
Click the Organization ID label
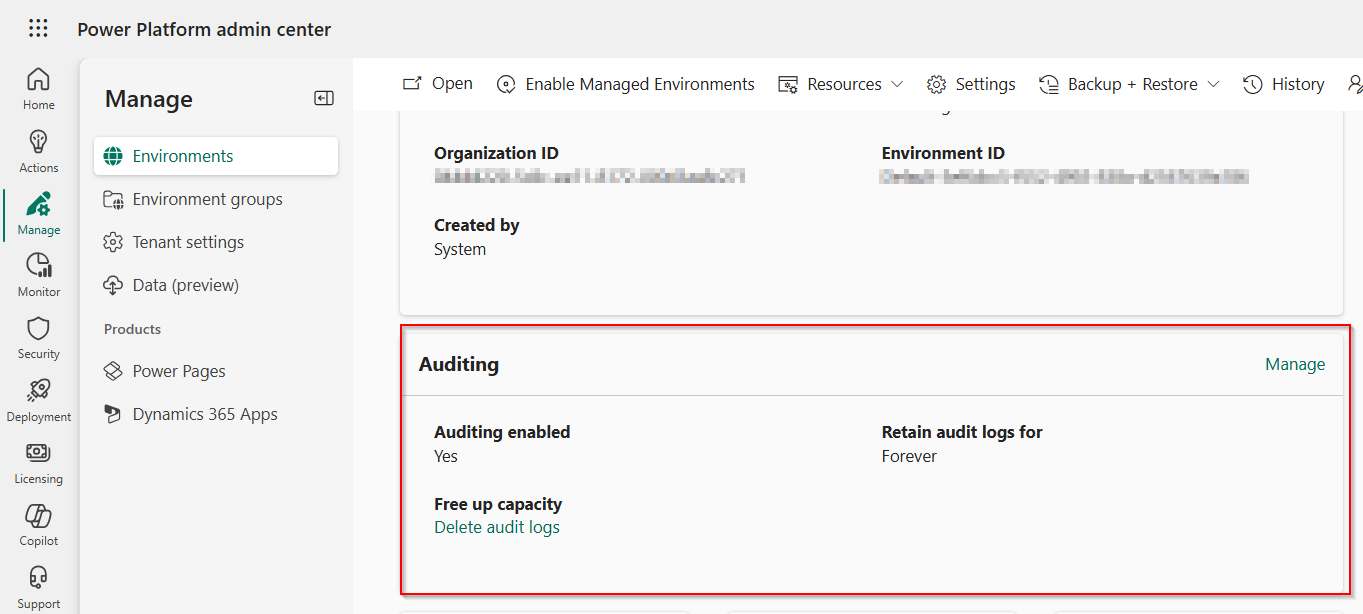click(x=496, y=153)
